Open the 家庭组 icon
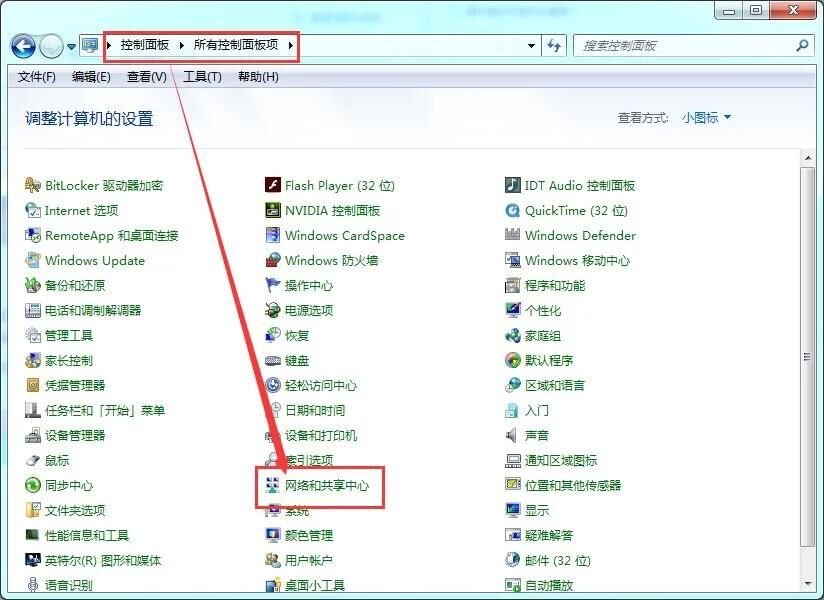This screenshot has width=824, height=600. coord(512,336)
